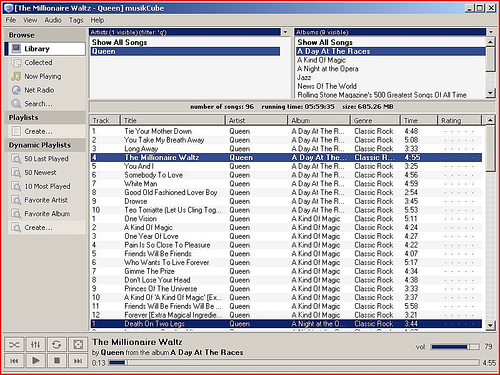Screen dimensions: 500x375
Task: Sort songs by Title column
Action: 173,120
